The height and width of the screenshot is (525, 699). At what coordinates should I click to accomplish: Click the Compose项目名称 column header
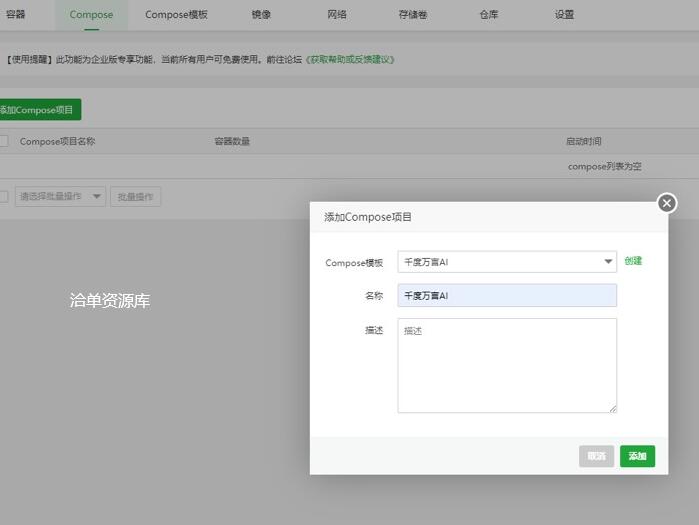point(57,141)
